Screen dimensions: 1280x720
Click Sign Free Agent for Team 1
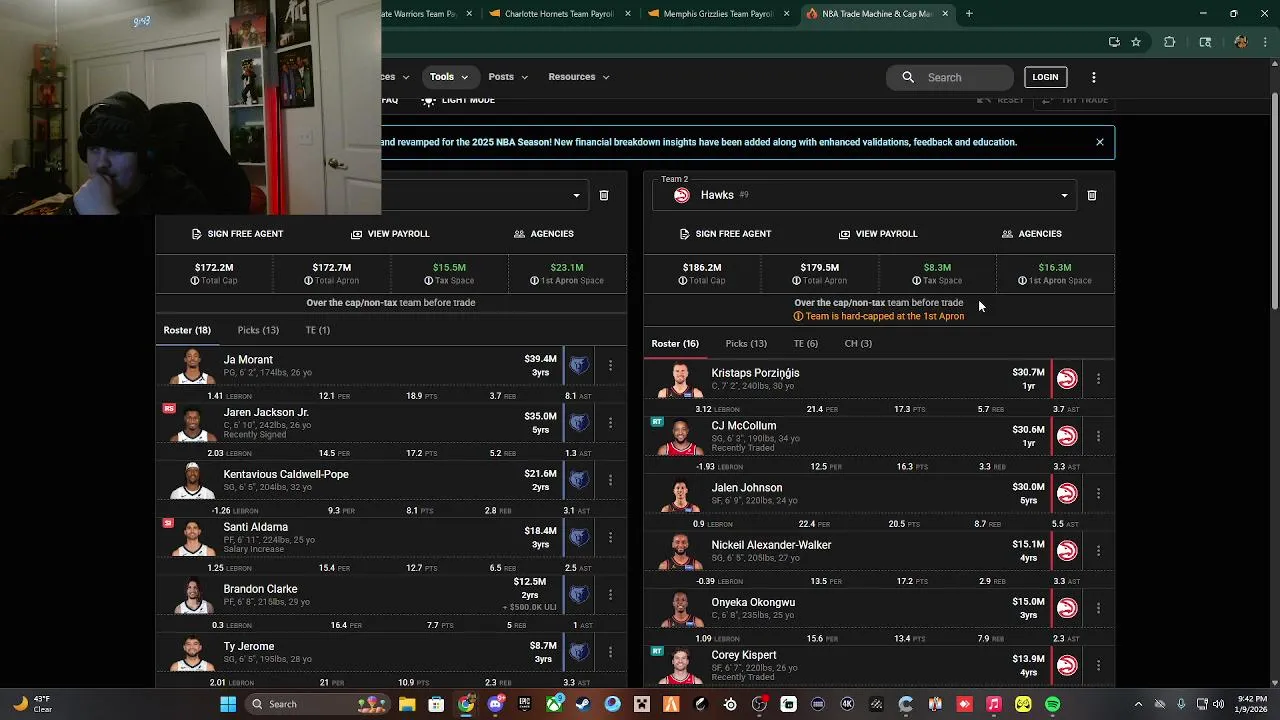(x=237, y=234)
